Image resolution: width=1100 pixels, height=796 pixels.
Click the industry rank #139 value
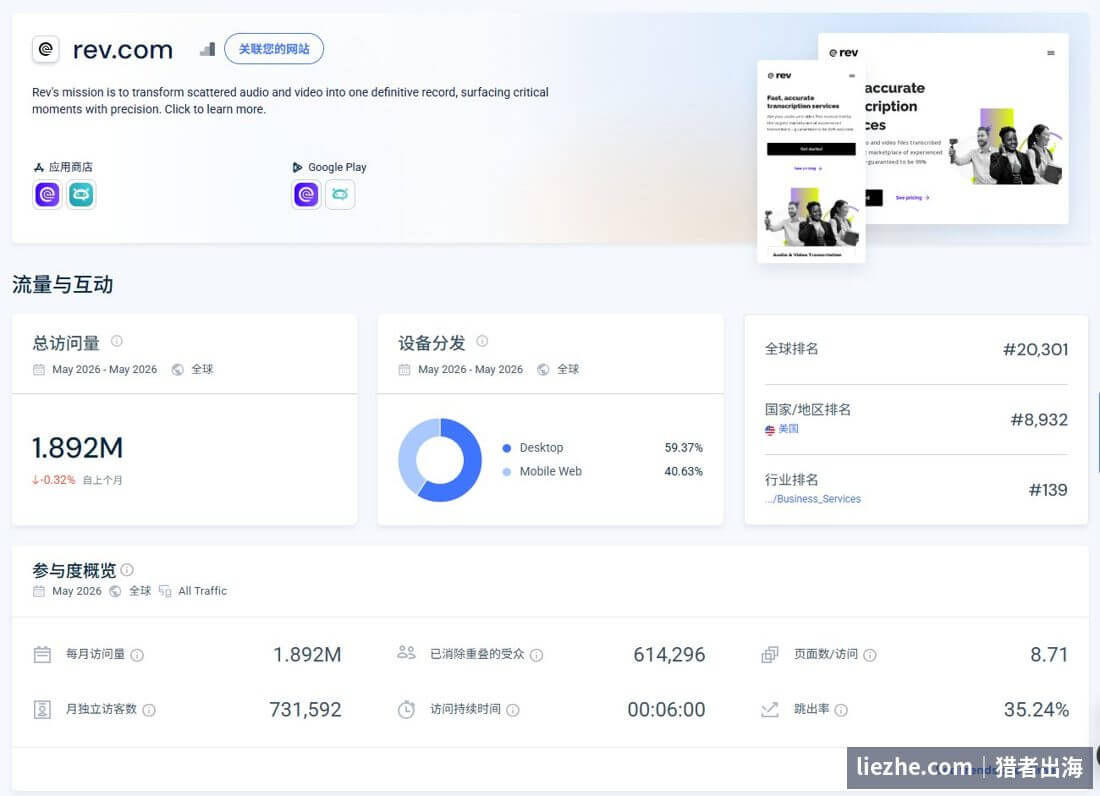point(1047,490)
